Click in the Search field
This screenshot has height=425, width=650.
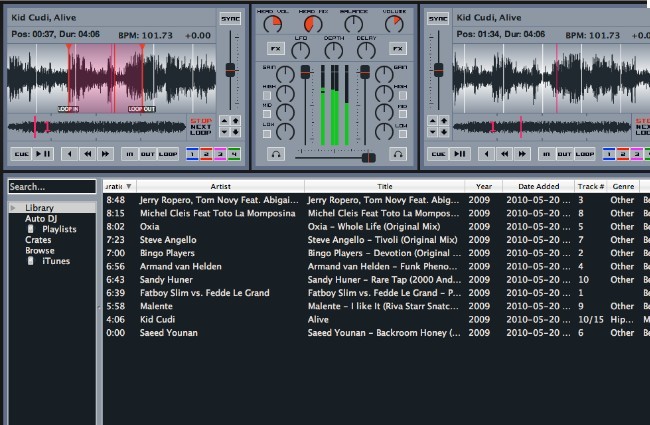pos(52,187)
